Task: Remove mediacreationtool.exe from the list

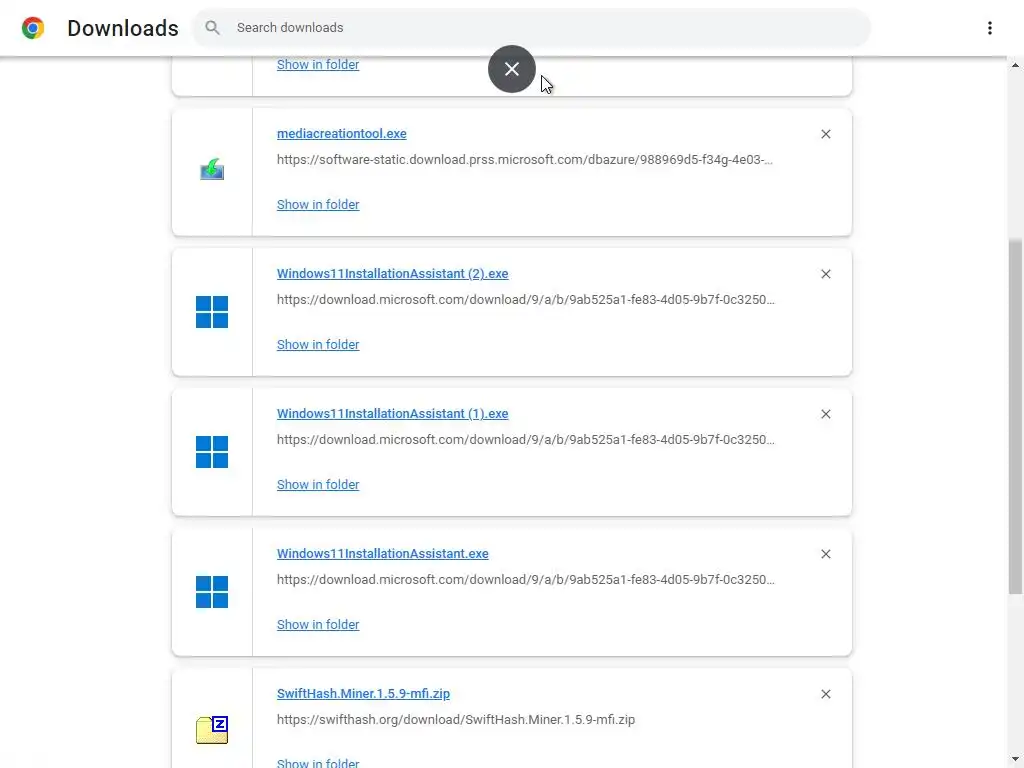Action: (x=826, y=134)
